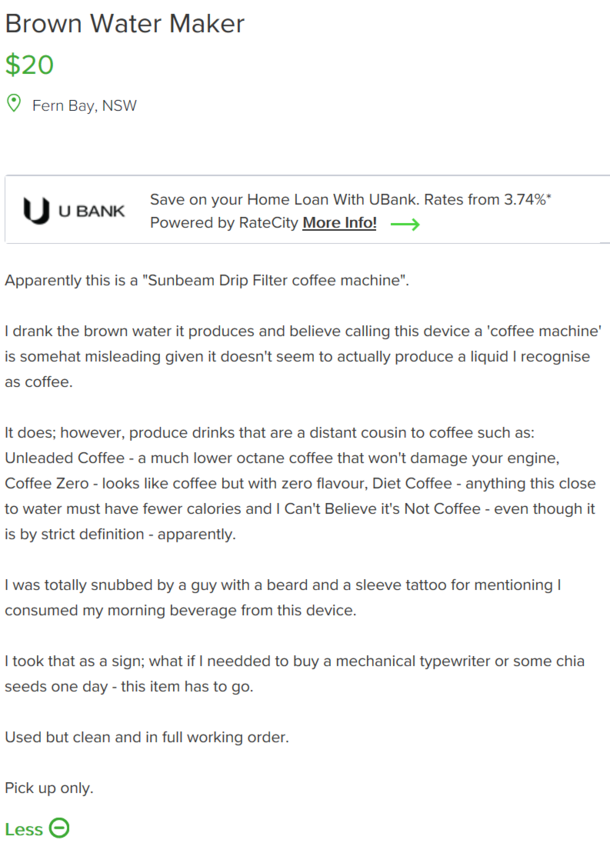Image resolution: width=610 pixels, height=853 pixels.
Task: Click the Less link
Action: pyautogui.click(x=23, y=829)
